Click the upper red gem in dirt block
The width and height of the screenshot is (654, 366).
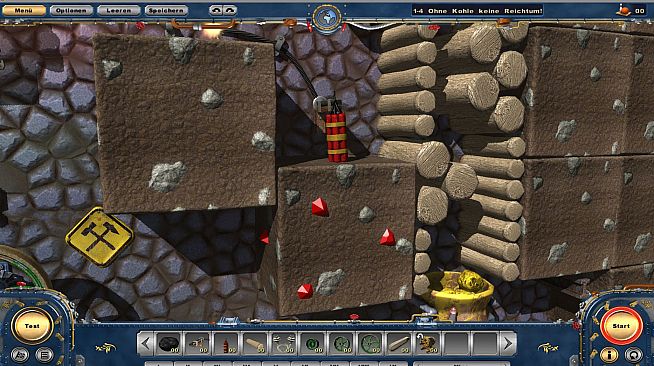coord(320,207)
